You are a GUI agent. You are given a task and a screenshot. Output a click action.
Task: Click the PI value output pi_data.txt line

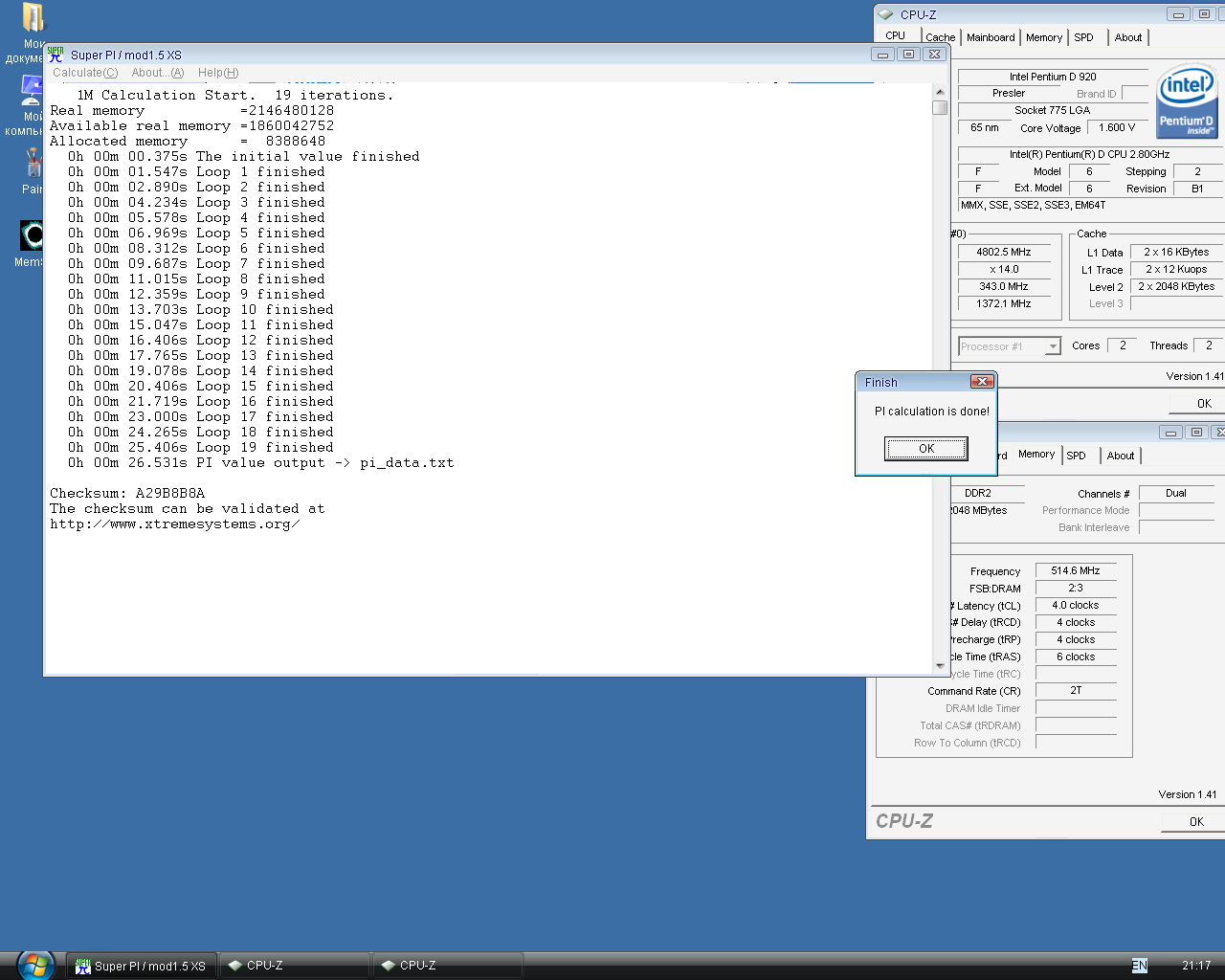260,463
